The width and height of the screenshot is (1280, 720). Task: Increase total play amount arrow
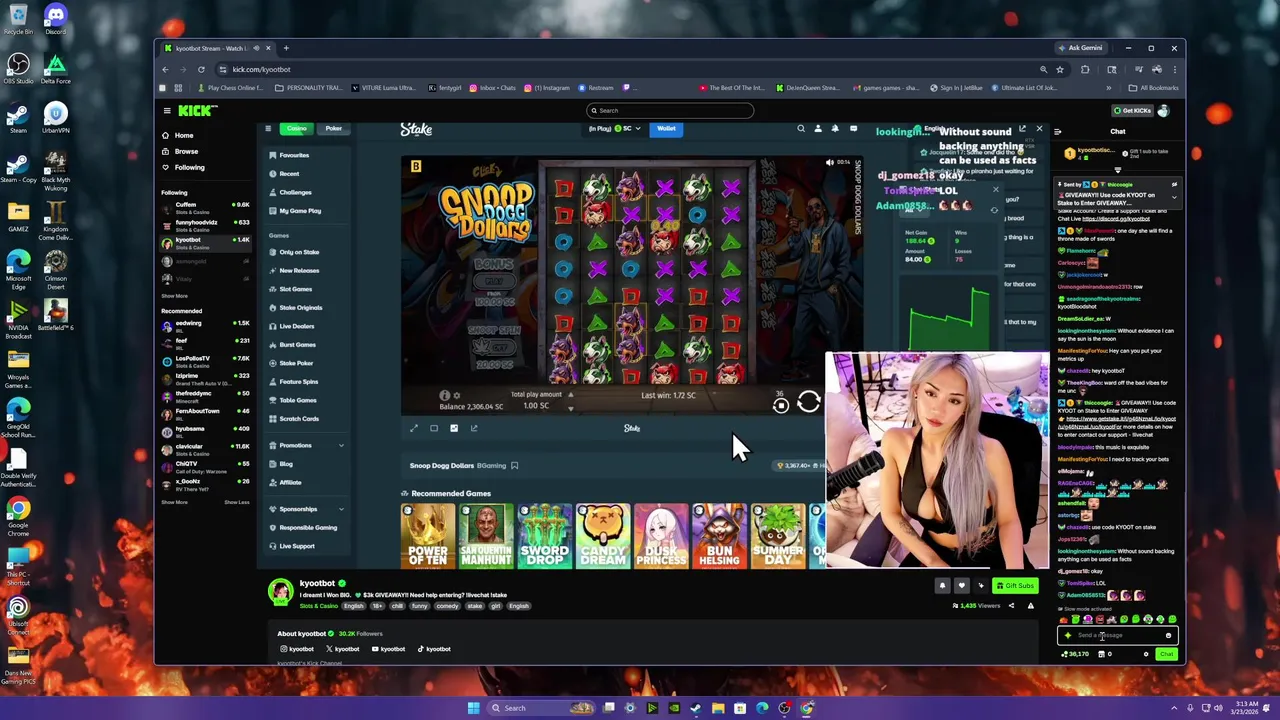pos(571,395)
